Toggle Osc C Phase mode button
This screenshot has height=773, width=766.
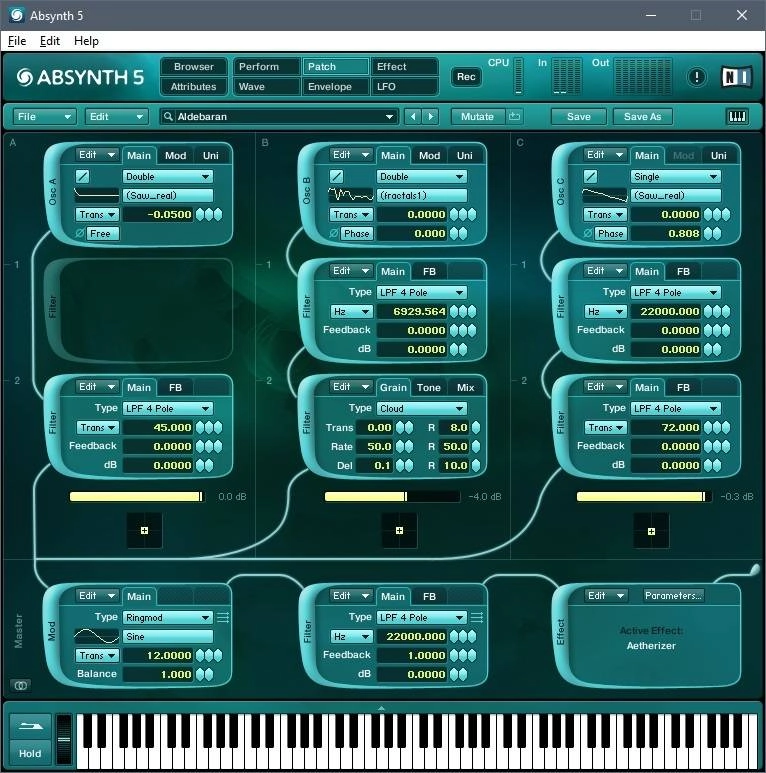tap(610, 234)
